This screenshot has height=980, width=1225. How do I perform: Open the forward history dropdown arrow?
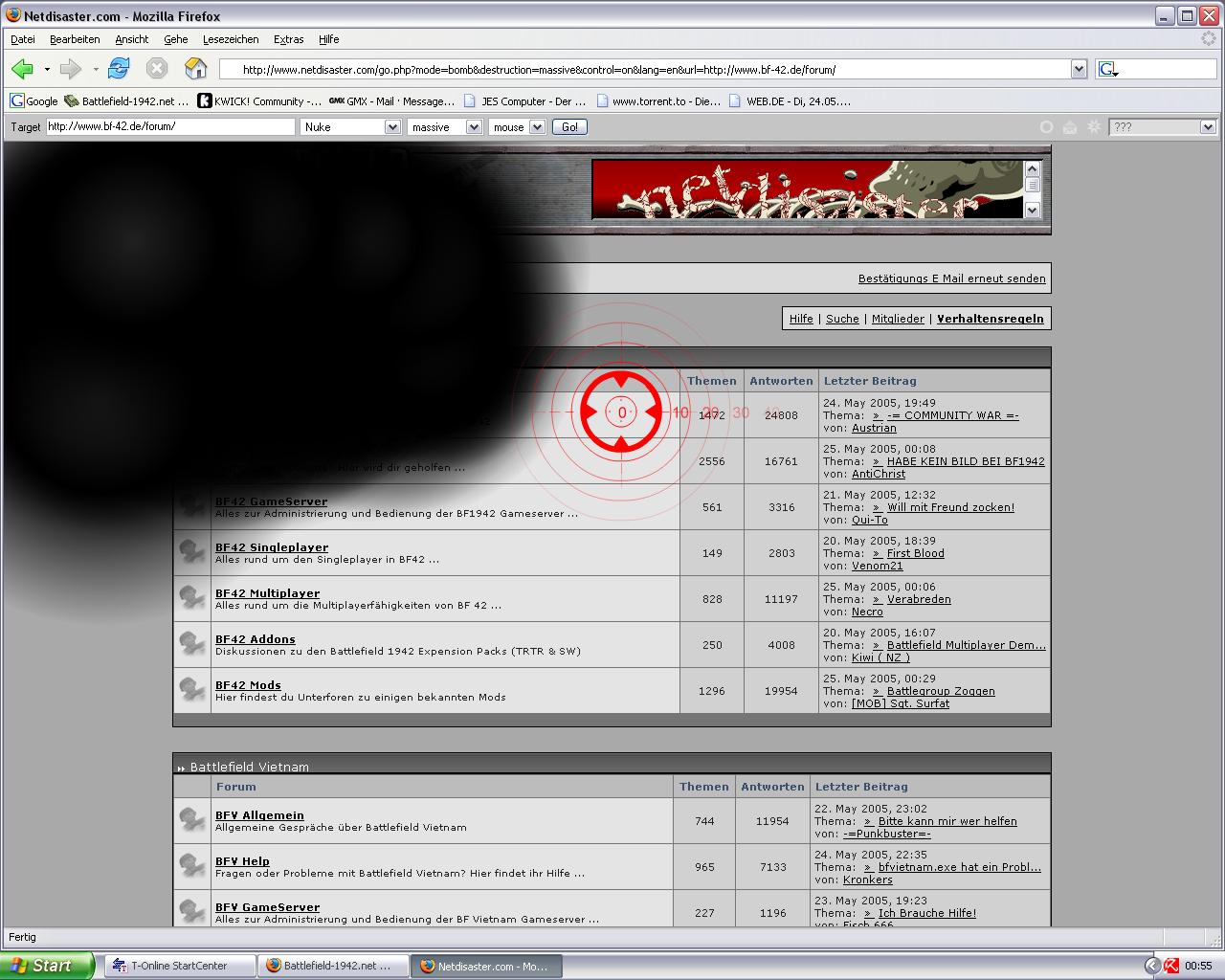pos(96,70)
